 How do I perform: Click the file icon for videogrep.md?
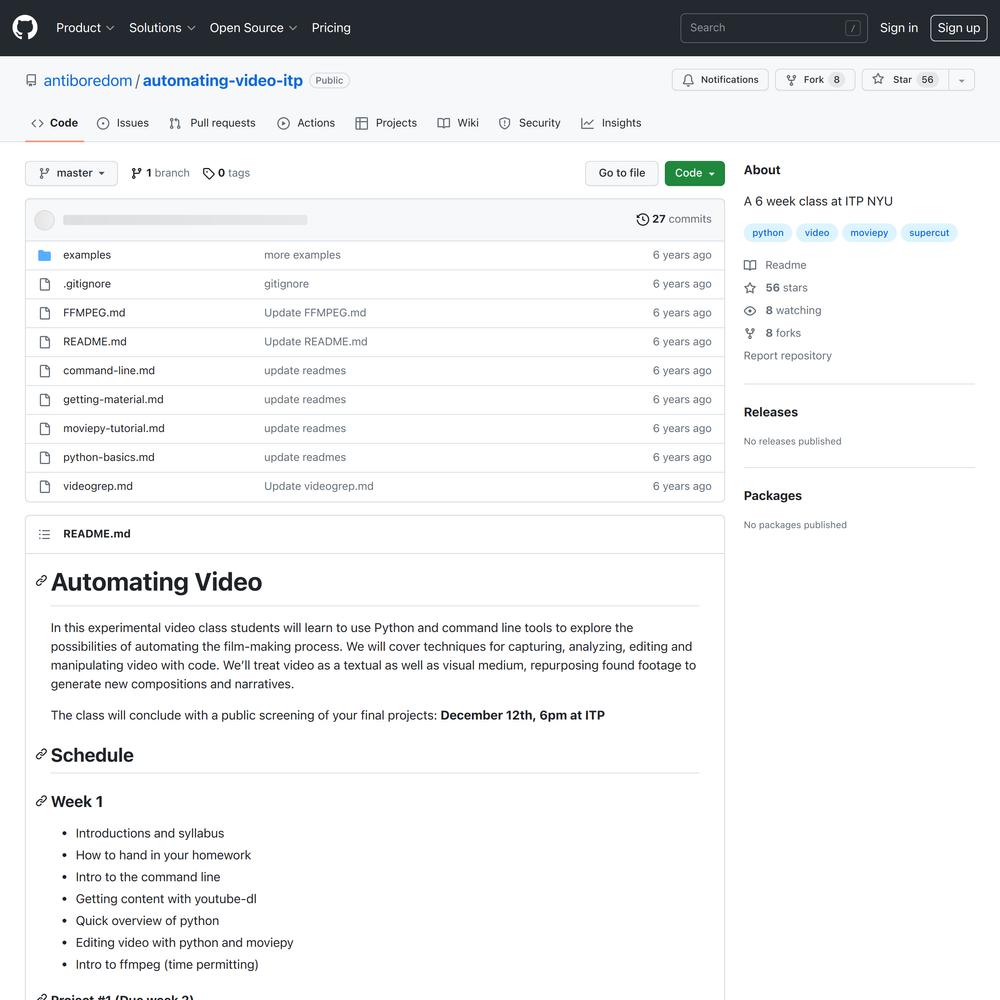coord(45,486)
